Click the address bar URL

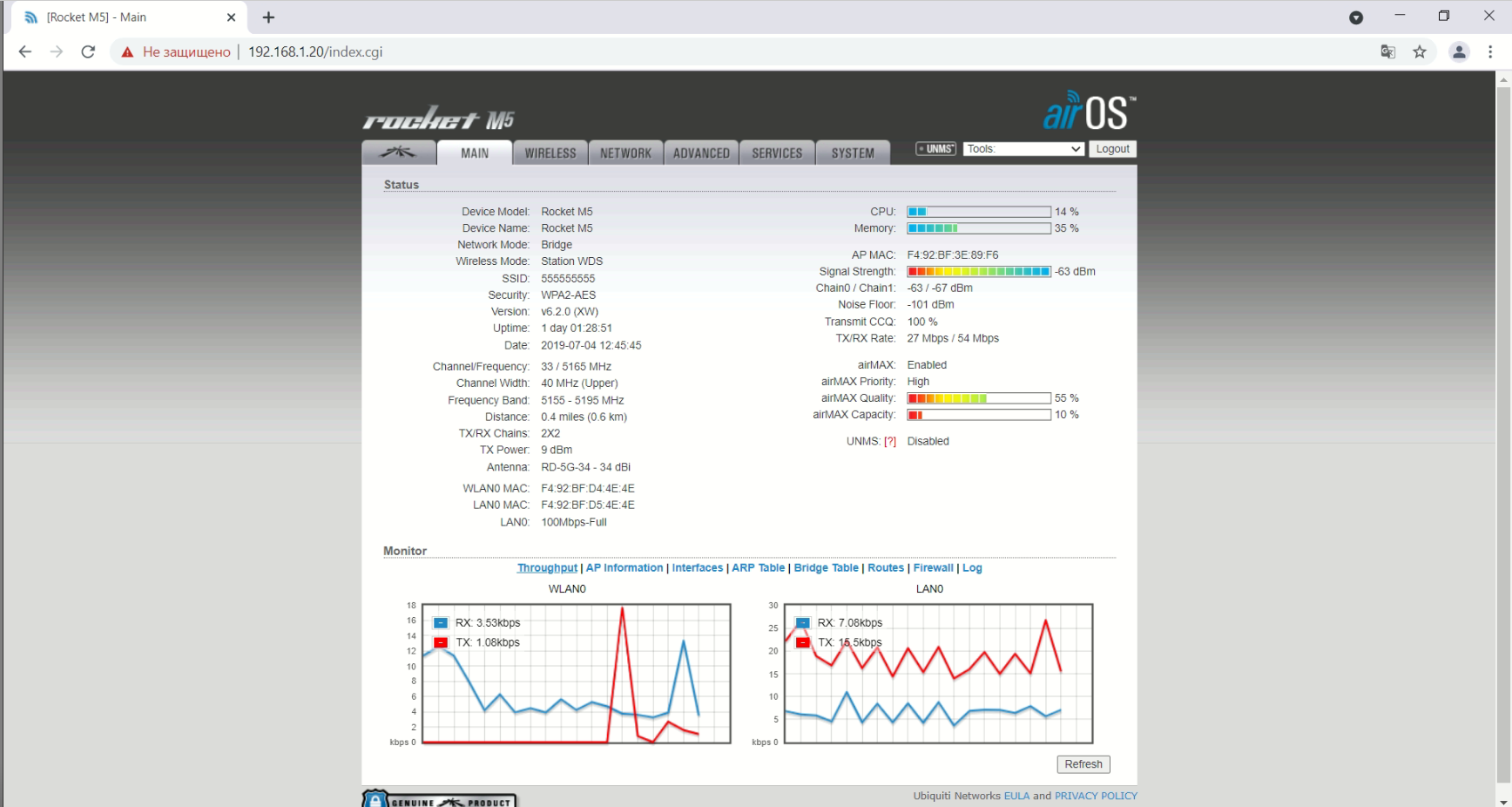[315, 51]
